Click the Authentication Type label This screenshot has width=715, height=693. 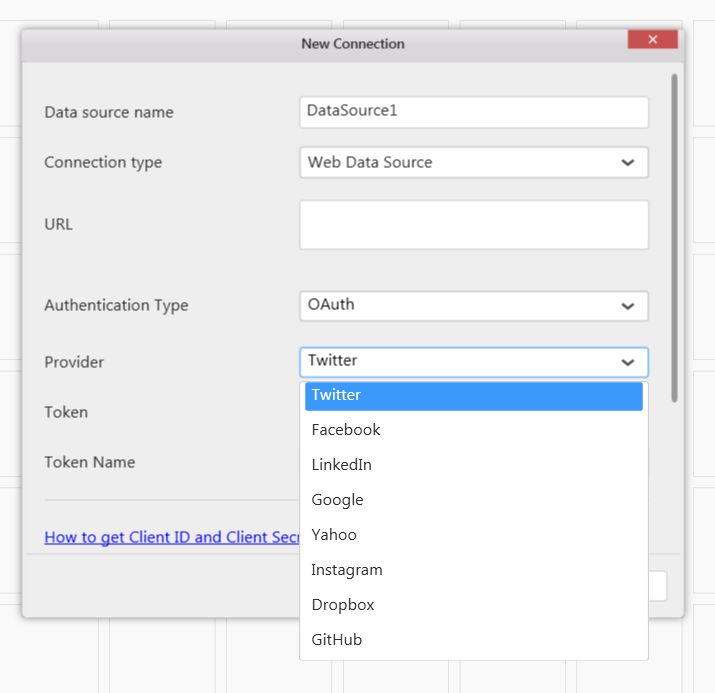[x=116, y=305]
